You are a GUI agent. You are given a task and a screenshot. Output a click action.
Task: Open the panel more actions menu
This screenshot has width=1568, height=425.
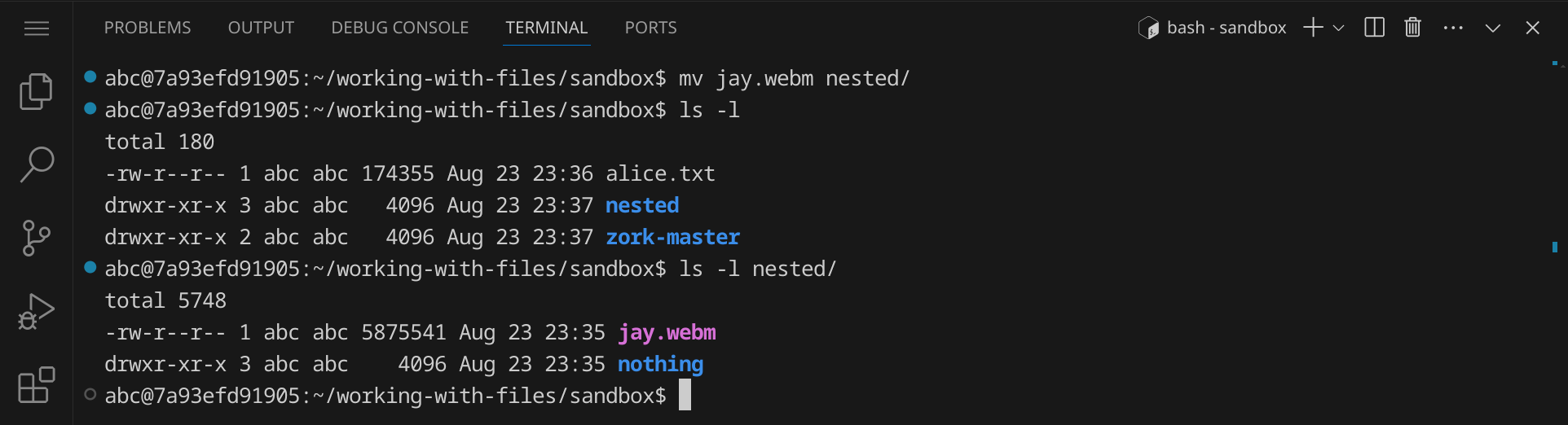[x=1452, y=28]
